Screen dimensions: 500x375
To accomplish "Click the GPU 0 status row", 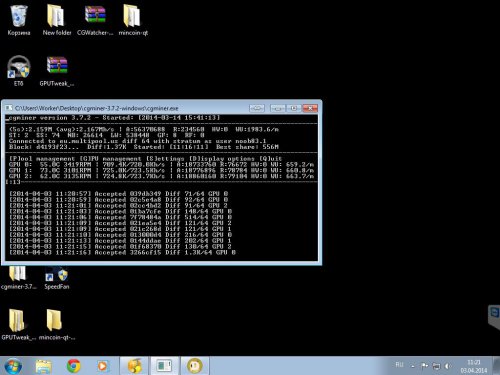I will tap(161, 164).
